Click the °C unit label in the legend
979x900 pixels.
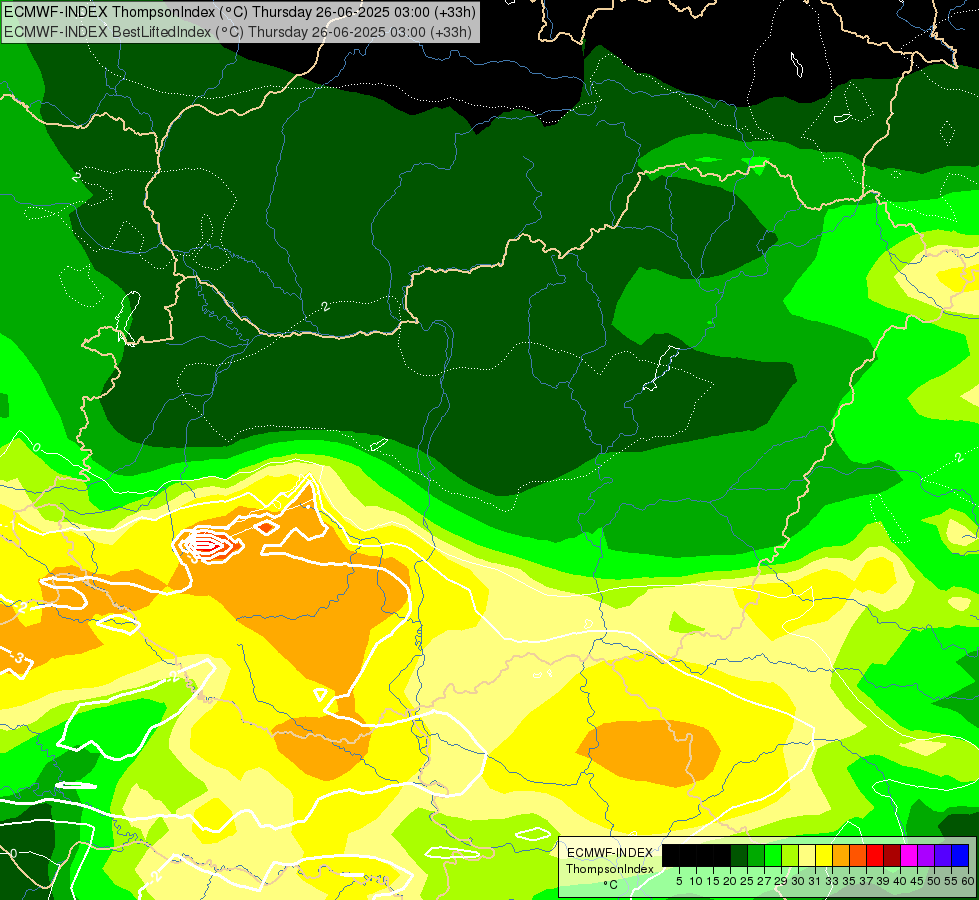611,884
